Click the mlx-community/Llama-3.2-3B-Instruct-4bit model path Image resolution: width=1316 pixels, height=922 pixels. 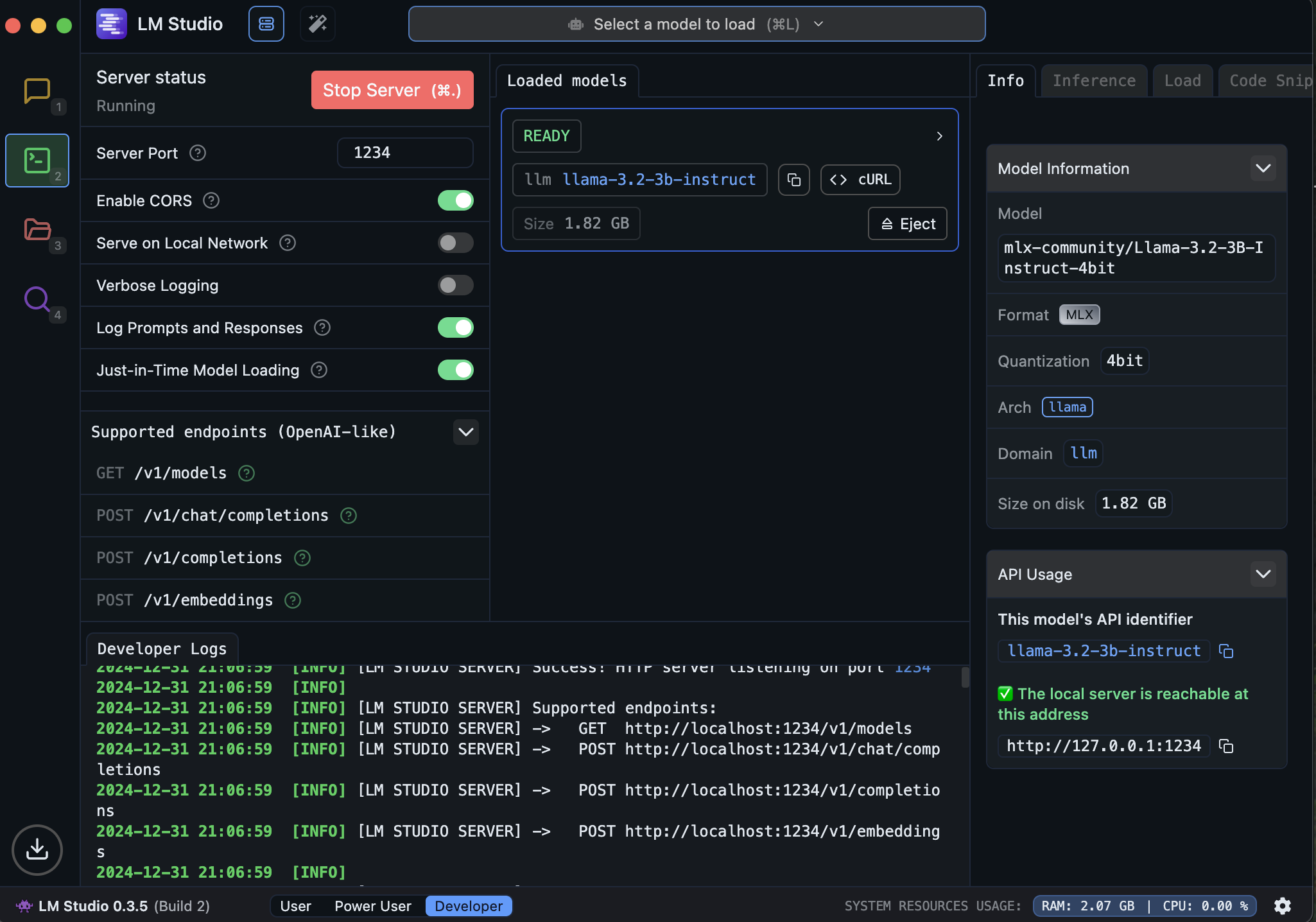click(1136, 258)
